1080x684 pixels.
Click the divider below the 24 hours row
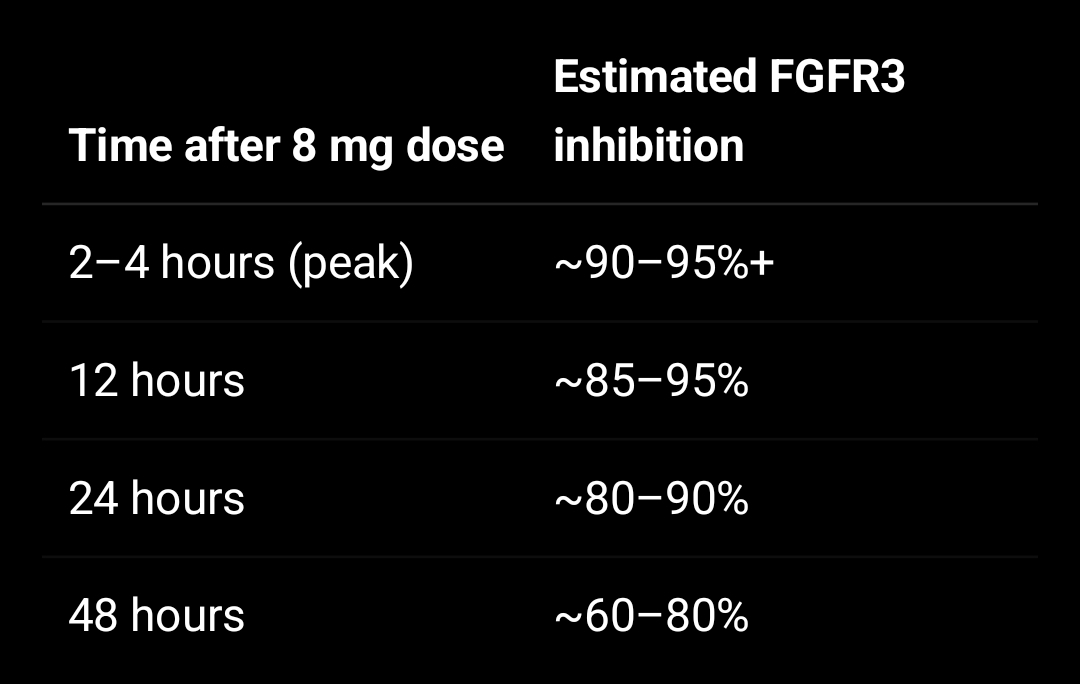[x=540, y=557]
